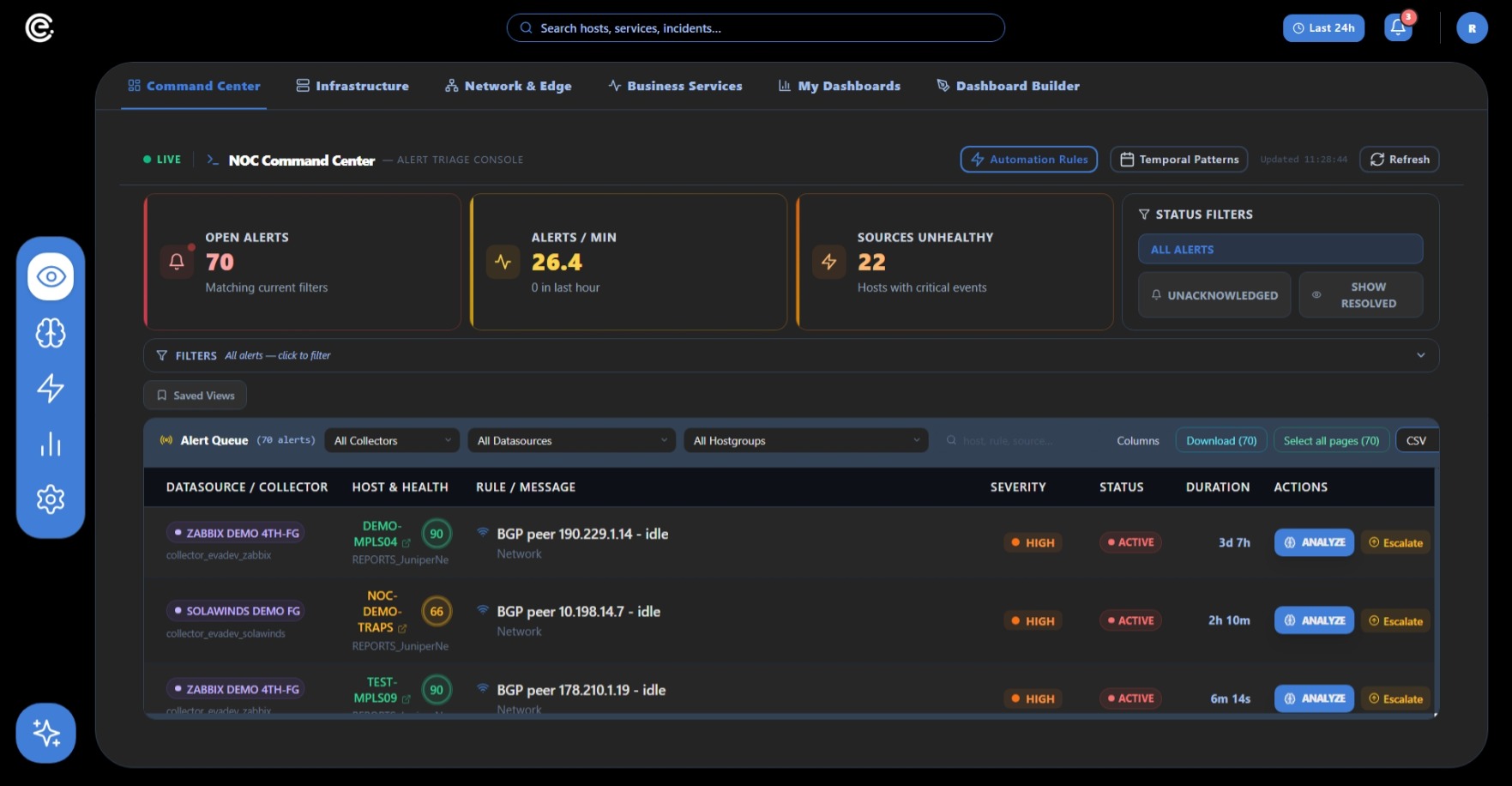Refresh the alert console
Viewport: 1512px width, 786px height.
(1400, 160)
